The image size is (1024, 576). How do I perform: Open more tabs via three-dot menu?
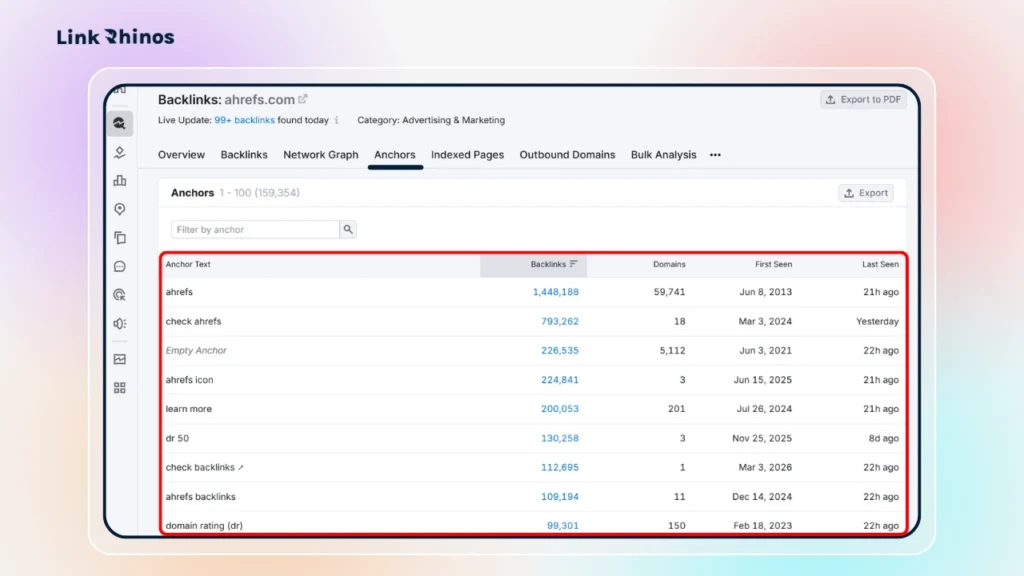click(x=715, y=155)
